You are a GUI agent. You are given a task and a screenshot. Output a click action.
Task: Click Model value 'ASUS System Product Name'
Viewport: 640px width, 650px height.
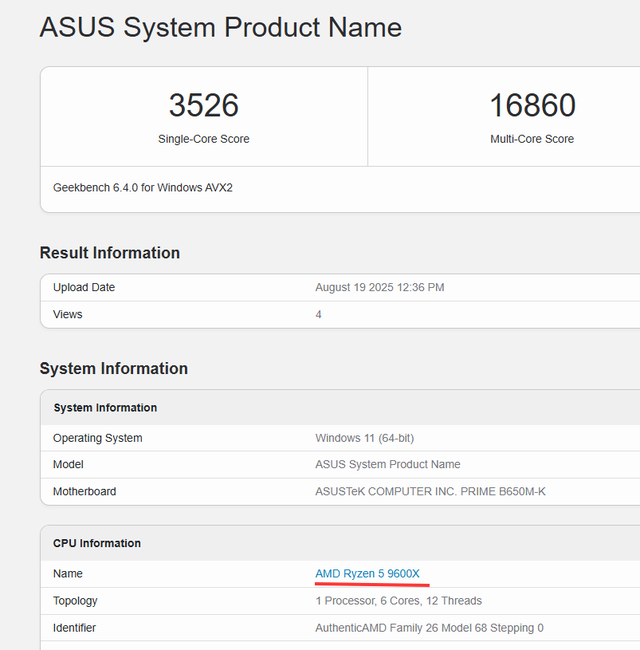pos(388,464)
